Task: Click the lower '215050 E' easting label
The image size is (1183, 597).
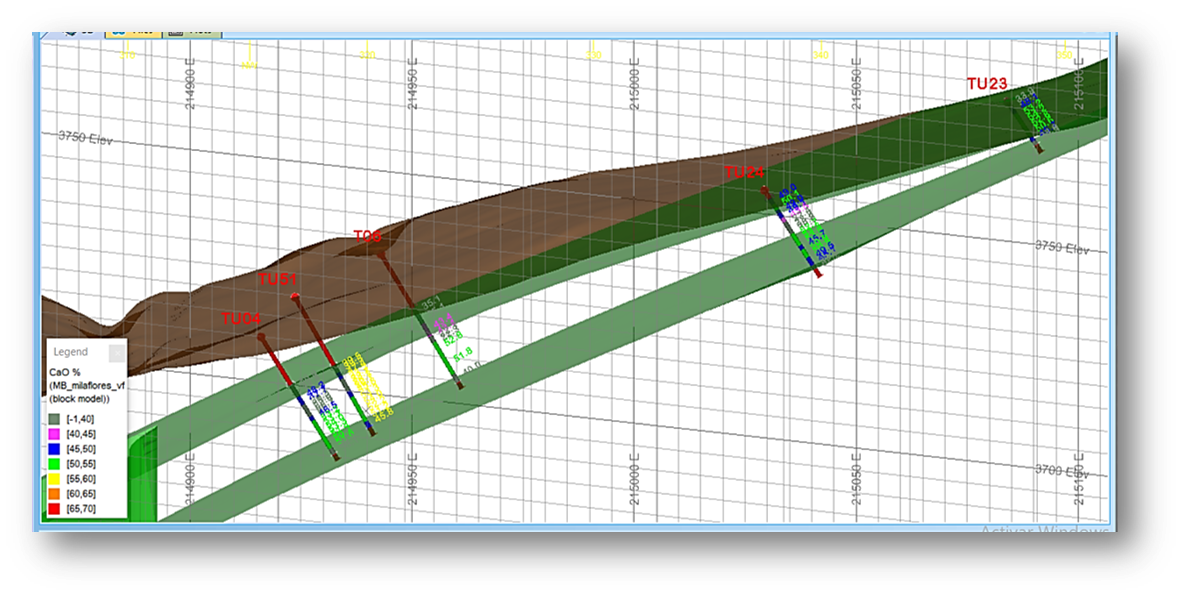Action: coord(856,479)
